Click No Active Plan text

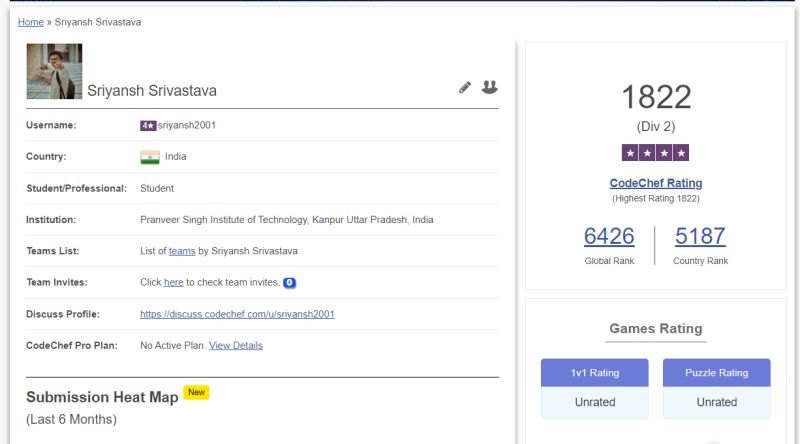(x=173, y=346)
